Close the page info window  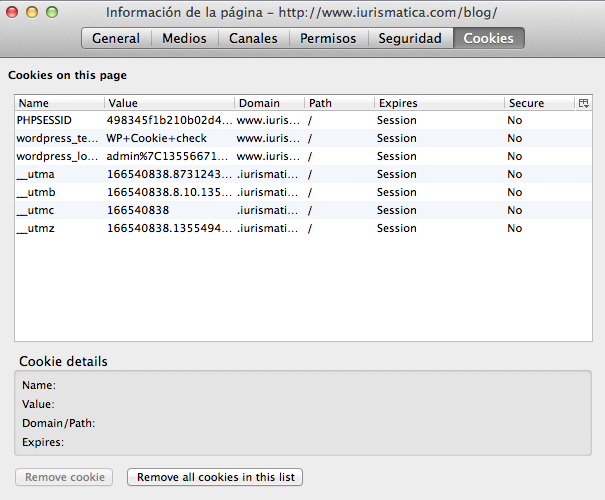[x=14, y=12]
